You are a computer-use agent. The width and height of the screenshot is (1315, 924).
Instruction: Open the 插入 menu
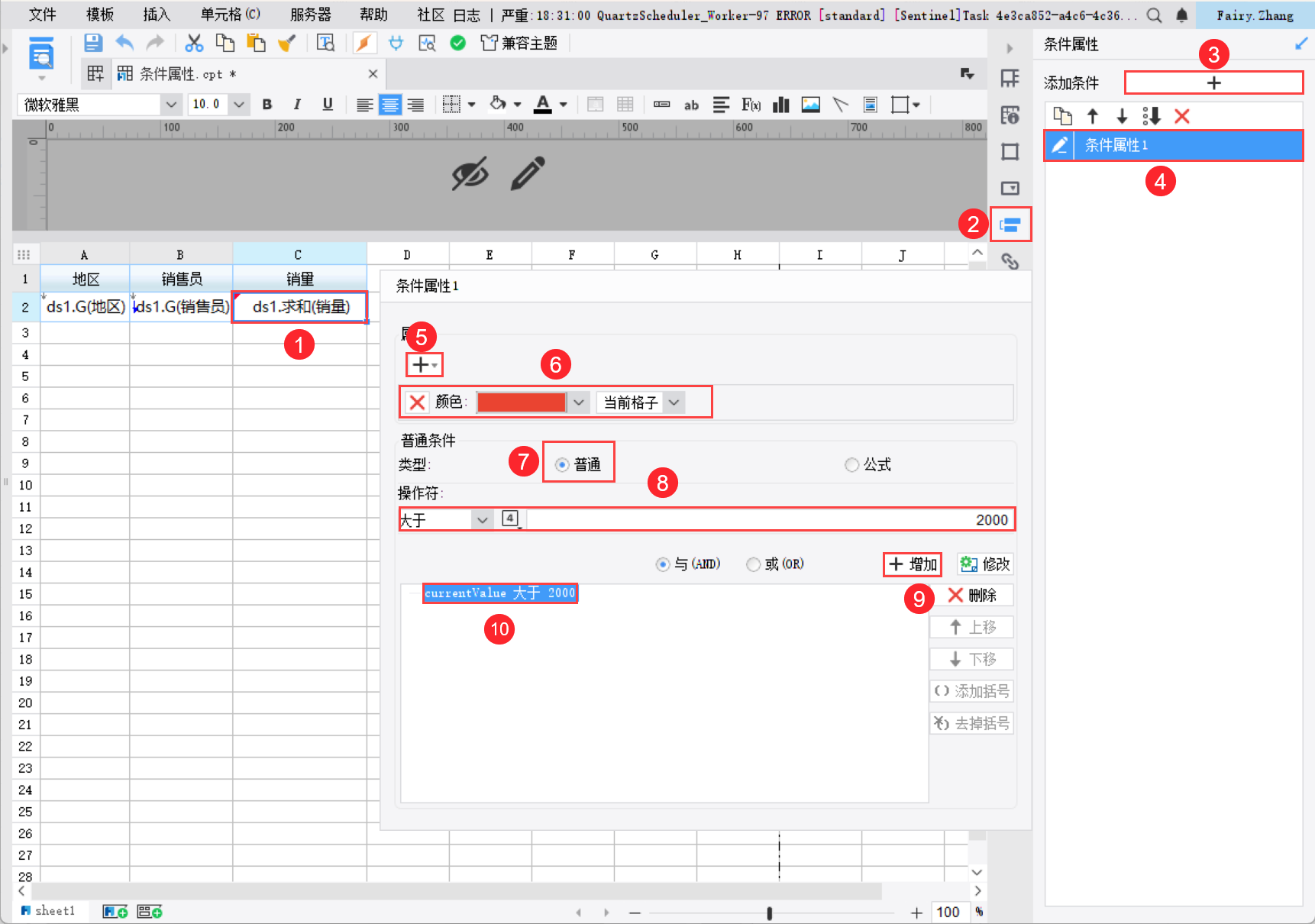click(x=157, y=15)
